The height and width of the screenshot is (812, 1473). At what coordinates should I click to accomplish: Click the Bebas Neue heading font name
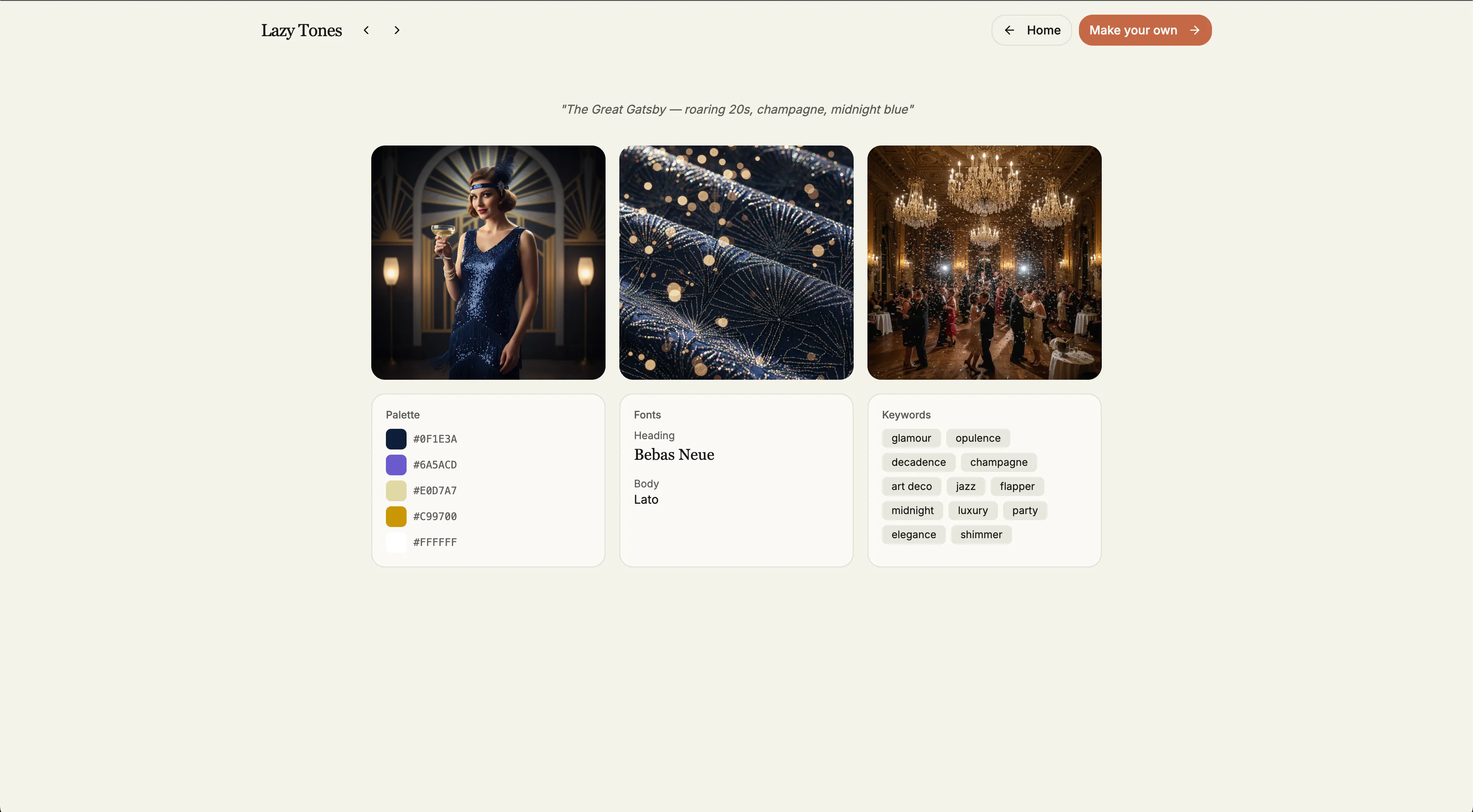point(674,455)
